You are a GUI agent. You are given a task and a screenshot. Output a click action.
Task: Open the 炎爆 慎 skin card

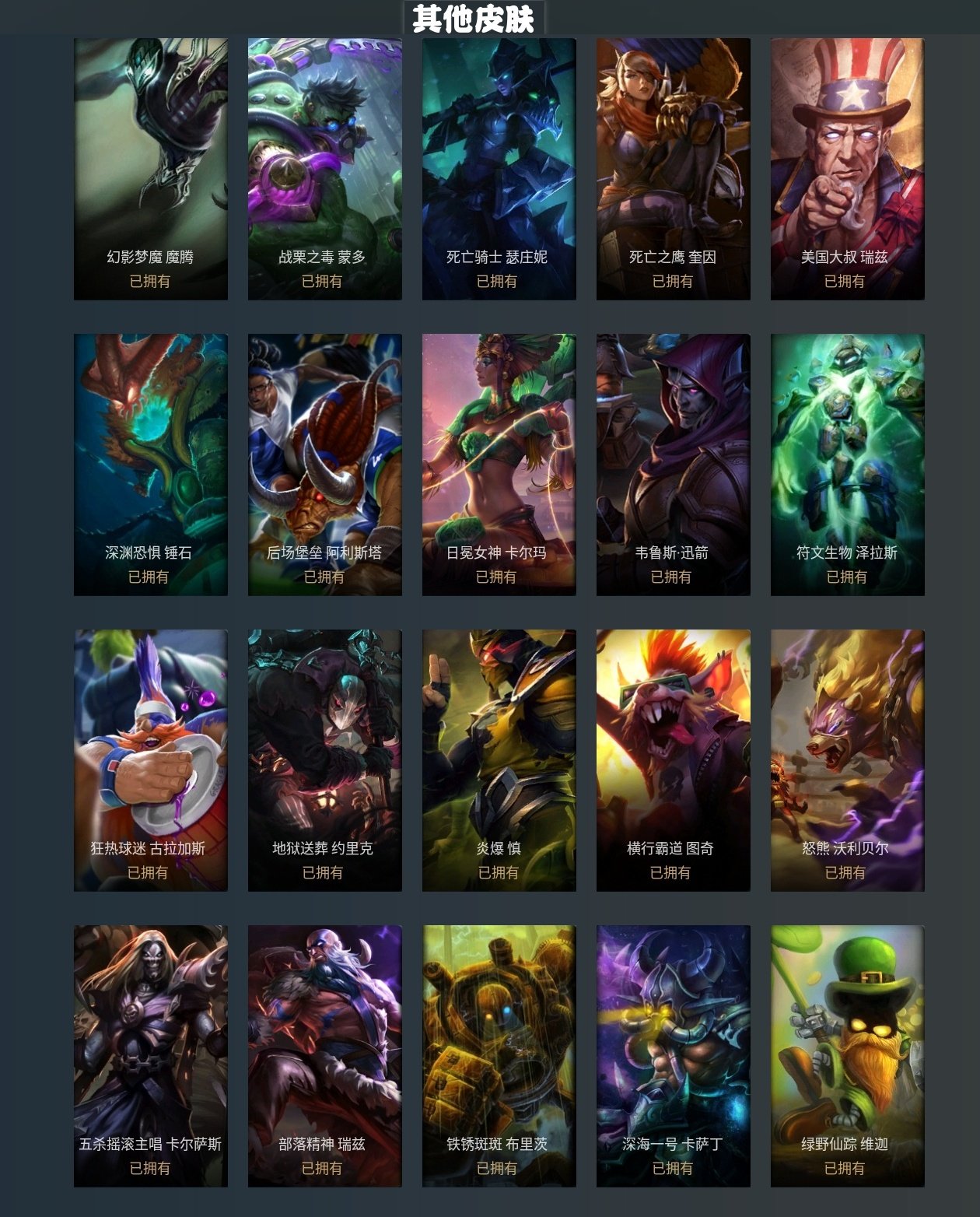(x=499, y=760)
